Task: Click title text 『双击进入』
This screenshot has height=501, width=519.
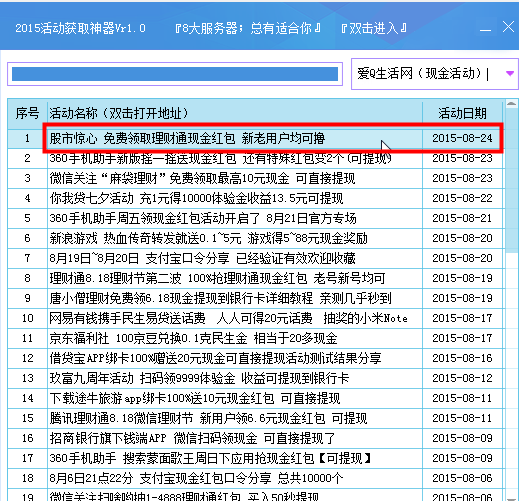Action: pos(374,28)
